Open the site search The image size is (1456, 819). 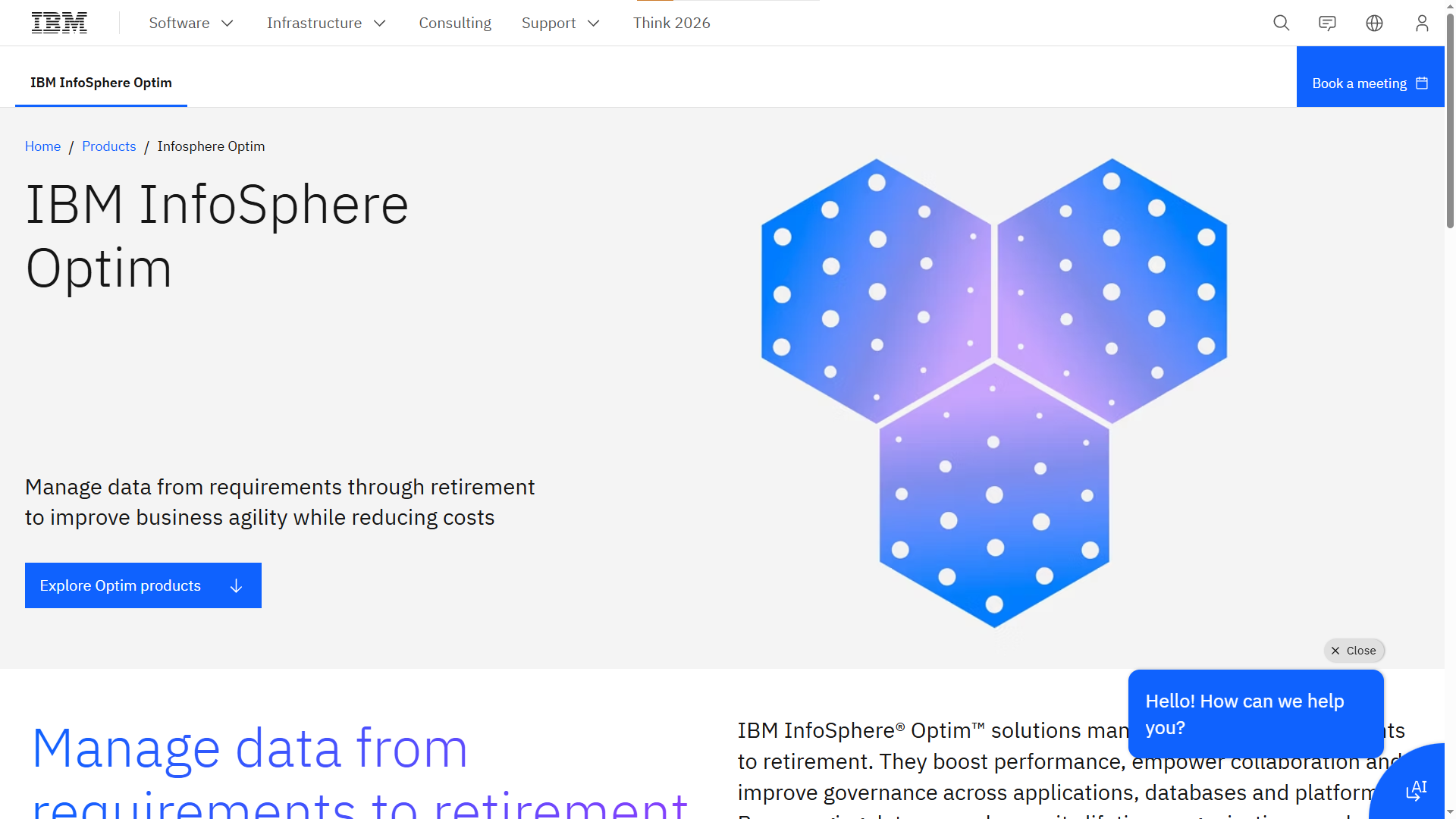point(1281,23)
